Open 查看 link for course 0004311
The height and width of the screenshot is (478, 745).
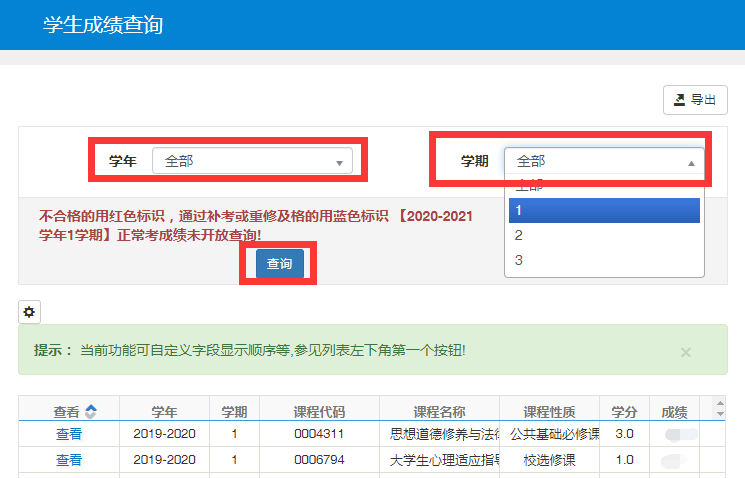coord(69,434)
